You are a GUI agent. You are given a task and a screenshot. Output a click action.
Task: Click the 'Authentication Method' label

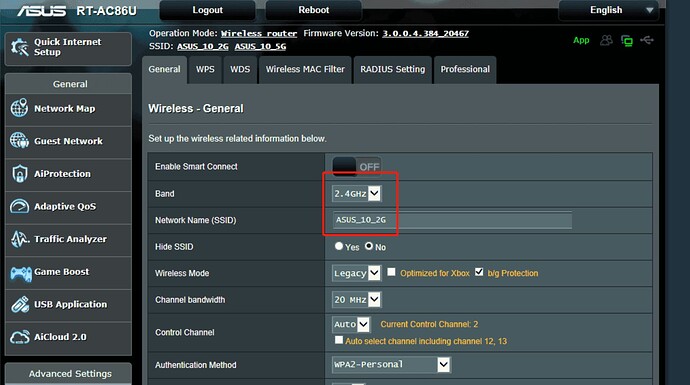196,365
